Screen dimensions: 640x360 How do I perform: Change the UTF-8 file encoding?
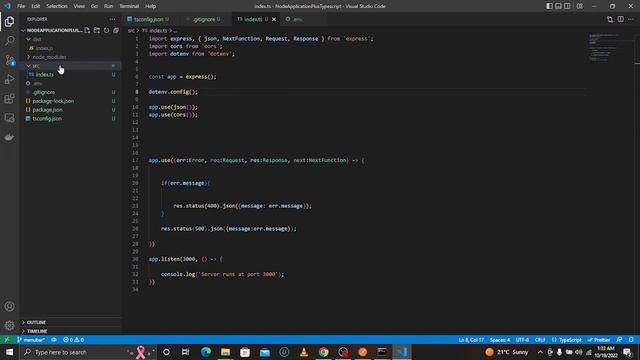[x=522, y=340]
